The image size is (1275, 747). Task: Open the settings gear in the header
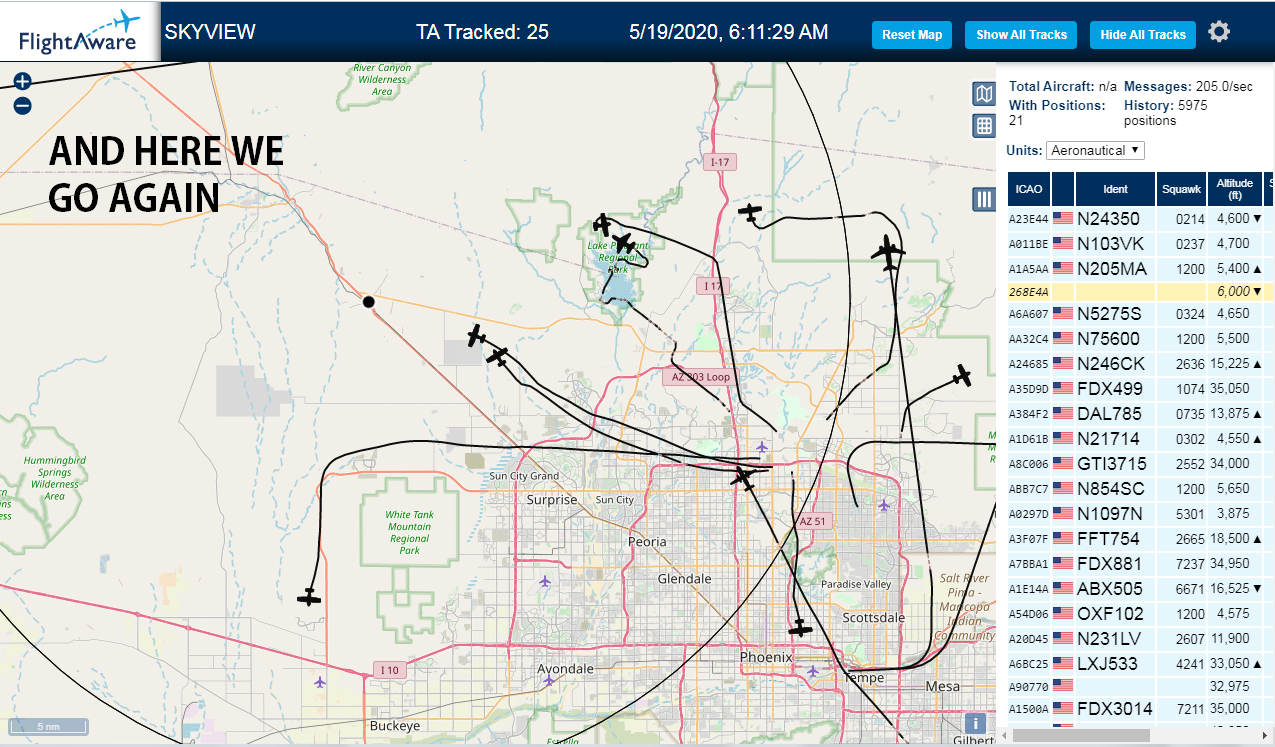pyautogui.click(x=1218, y=32)
